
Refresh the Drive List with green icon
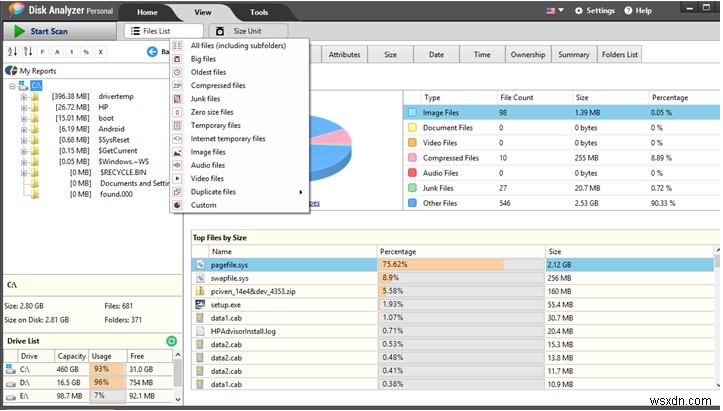pos(172,341)
